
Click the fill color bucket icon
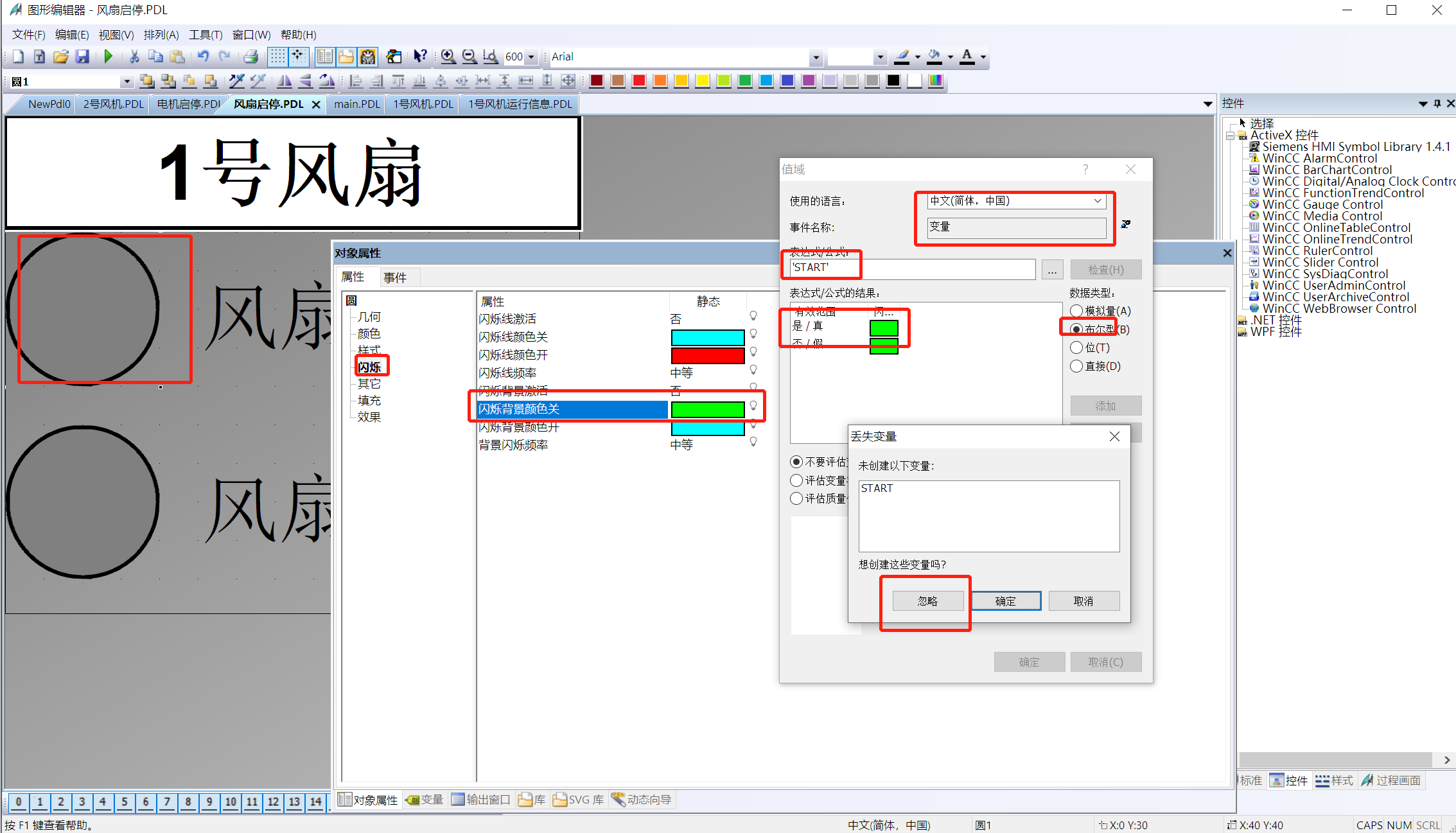[x=935, y=57]
